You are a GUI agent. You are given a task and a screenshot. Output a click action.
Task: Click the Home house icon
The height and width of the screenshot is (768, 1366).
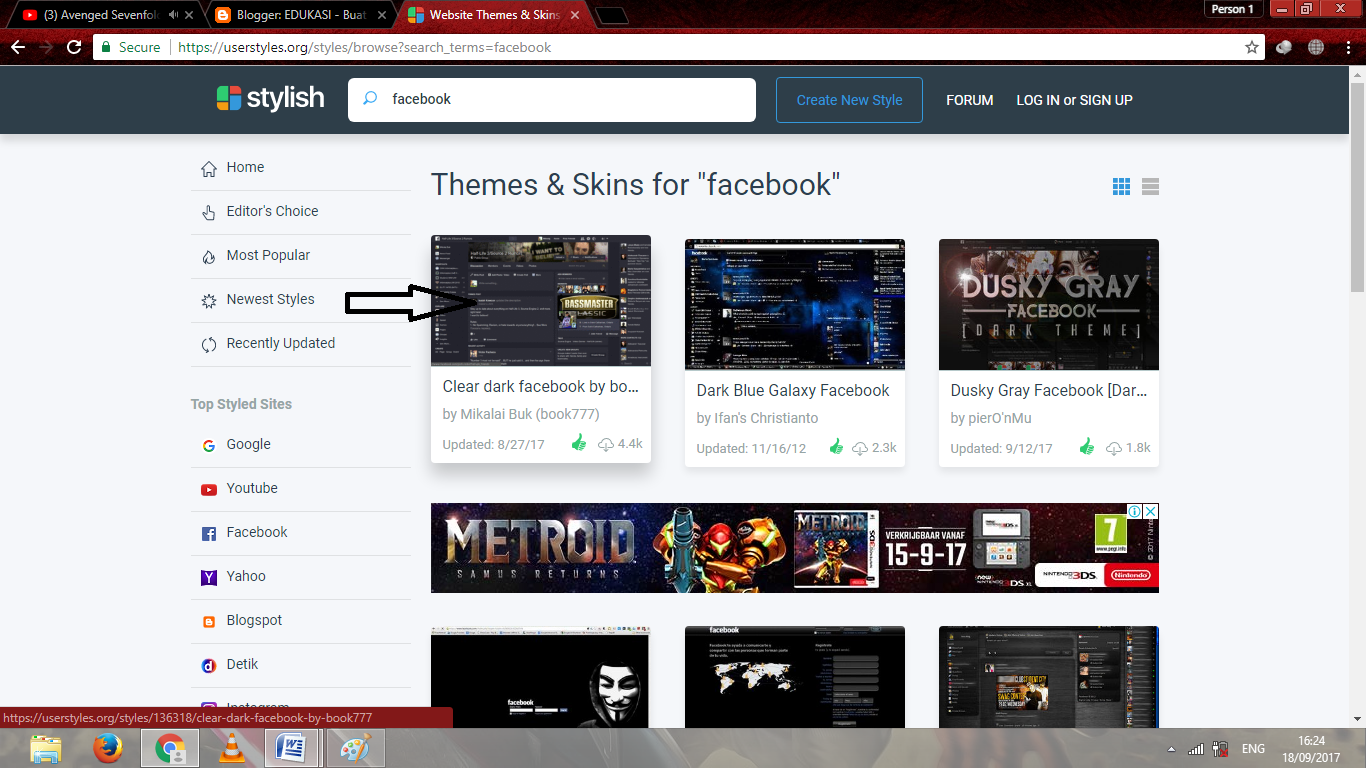click(209, 168)
